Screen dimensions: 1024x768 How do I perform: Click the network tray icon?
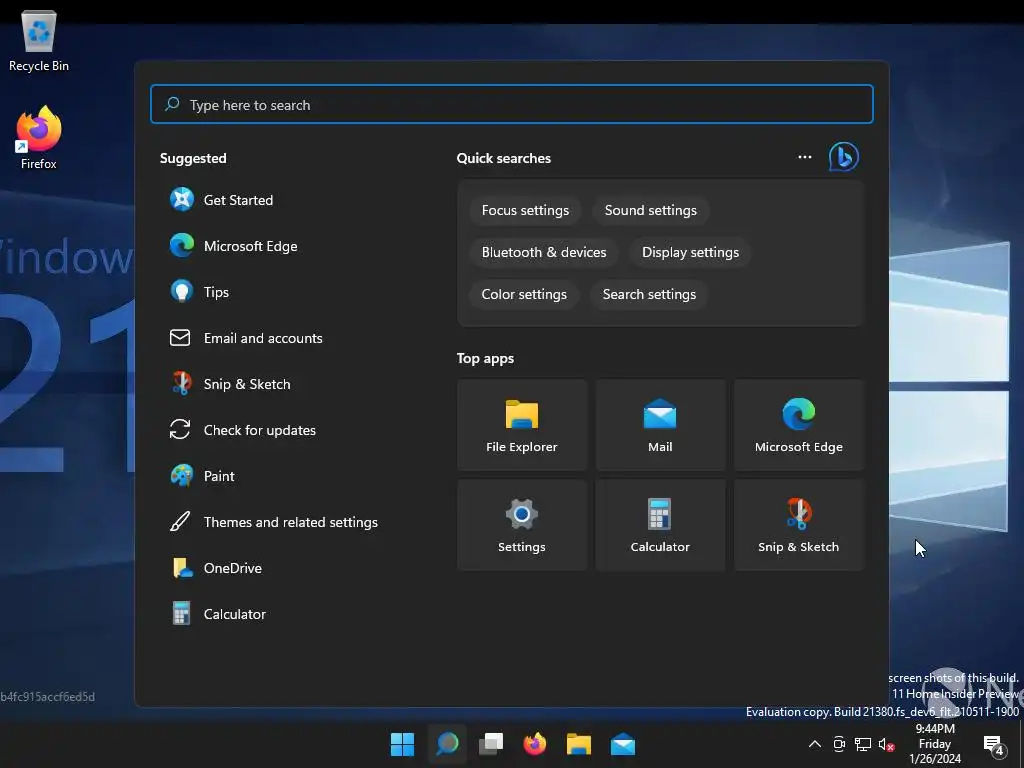(863, 744)
